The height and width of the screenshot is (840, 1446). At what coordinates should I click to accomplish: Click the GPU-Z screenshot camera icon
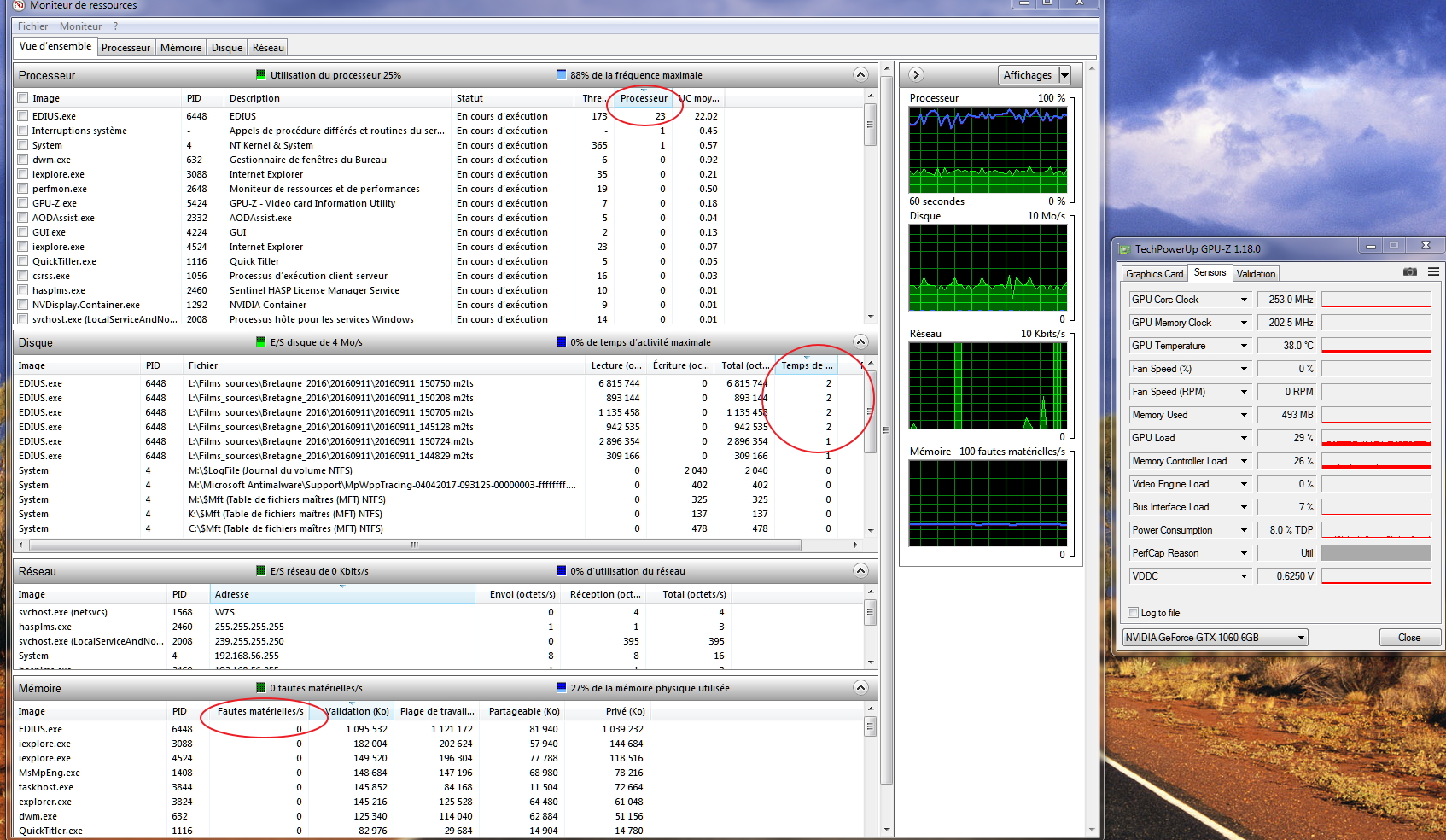1409,272
